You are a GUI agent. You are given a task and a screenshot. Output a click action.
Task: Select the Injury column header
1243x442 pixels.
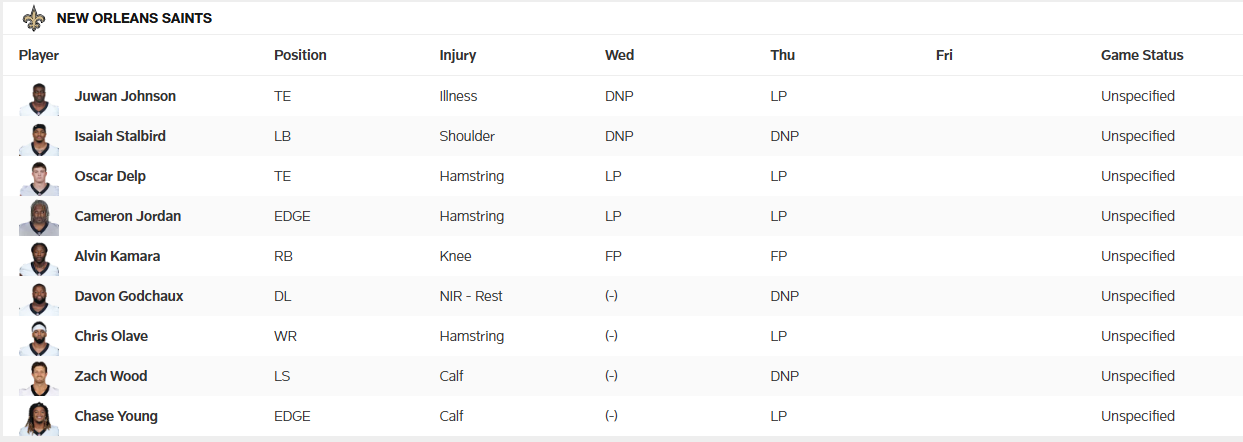[x=458, y=55]
